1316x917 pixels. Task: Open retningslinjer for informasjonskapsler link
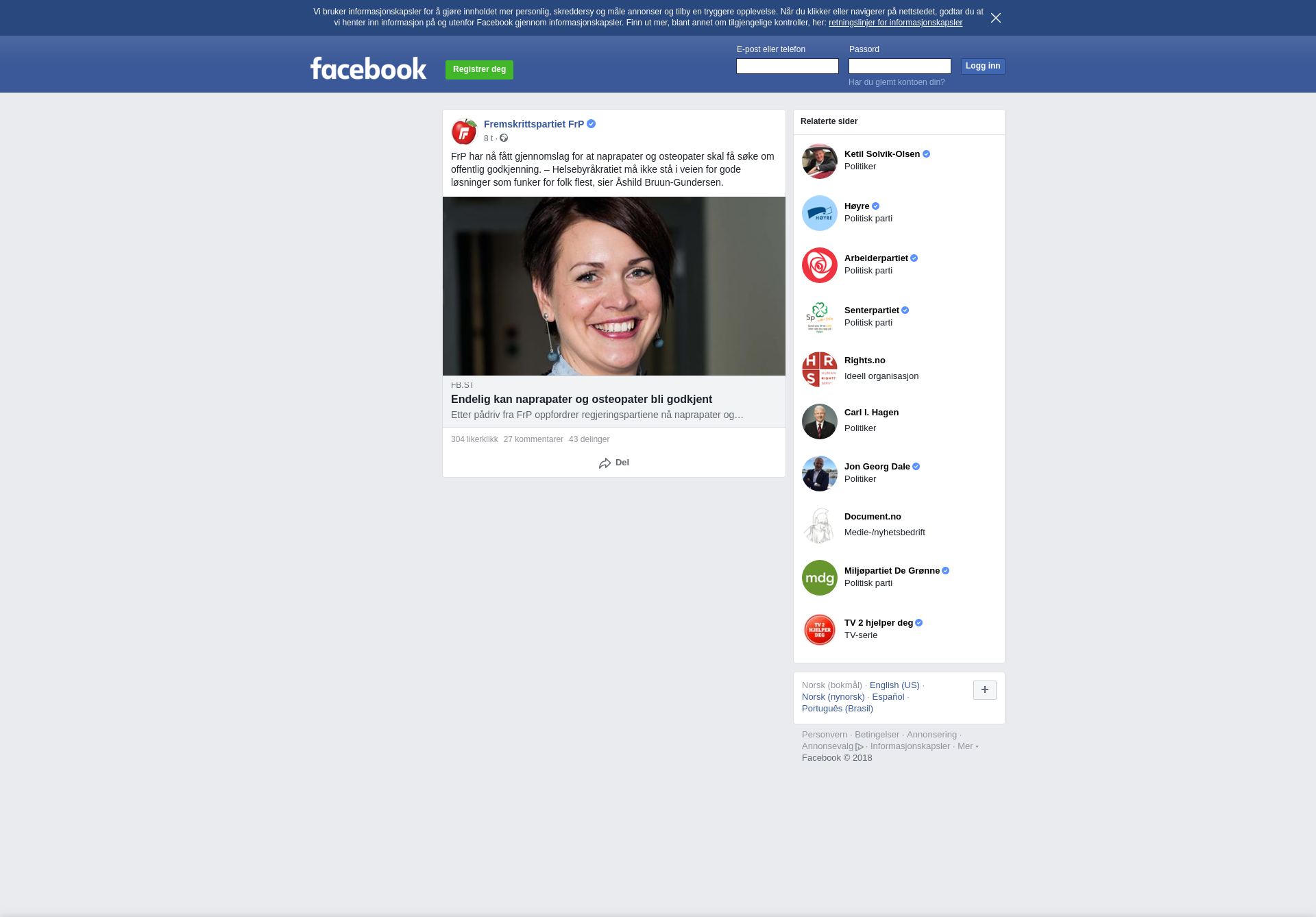[x=895, y=23]
